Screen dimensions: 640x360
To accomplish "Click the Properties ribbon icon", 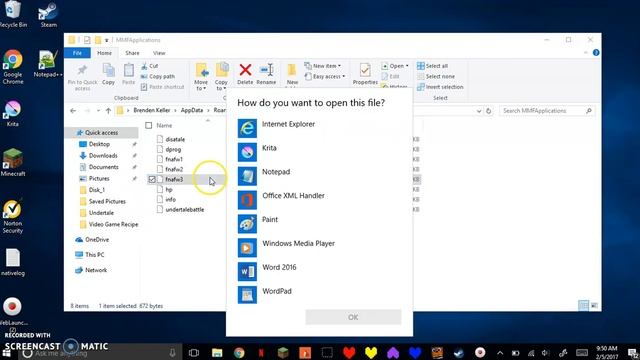I will [365, 74].
